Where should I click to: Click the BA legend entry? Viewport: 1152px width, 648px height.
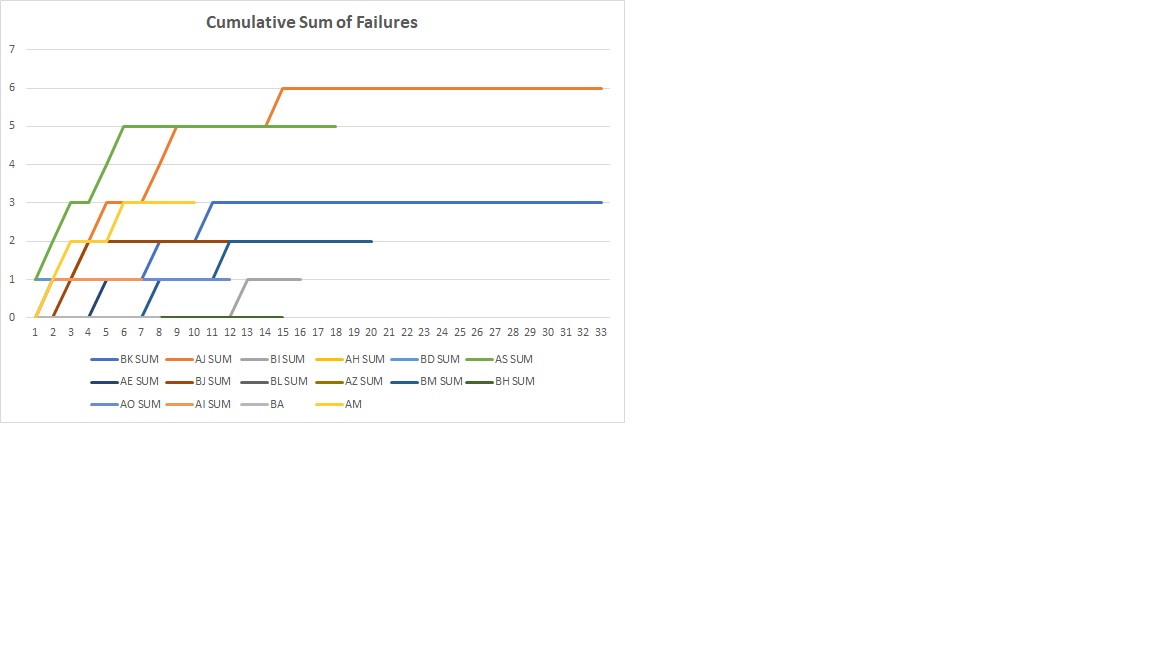click(277, 404)
